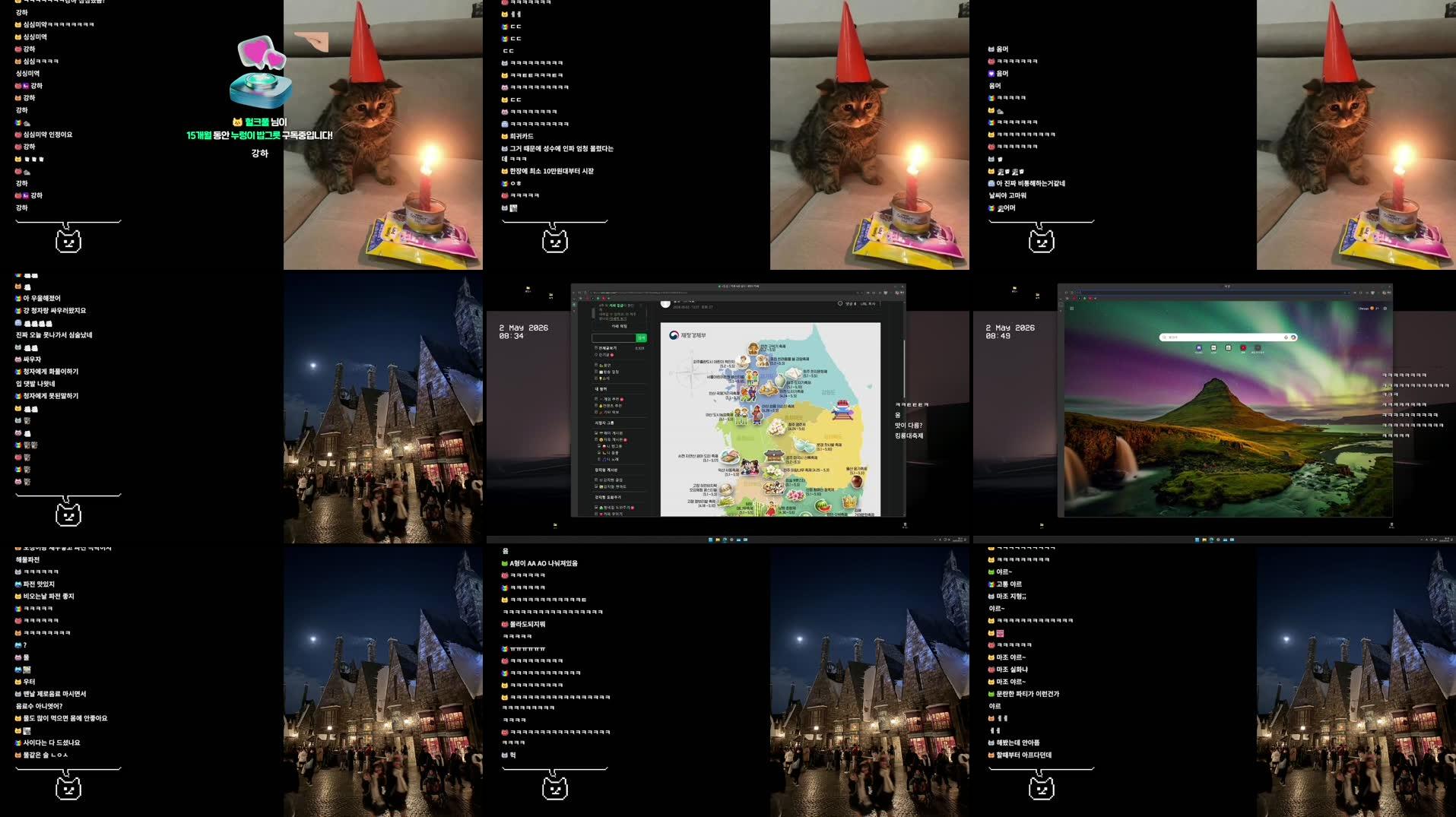This screenshot has width=1456, height=817.
Task: Select chat message 할때부터 아프다던데
Action: pos(1024,755)
